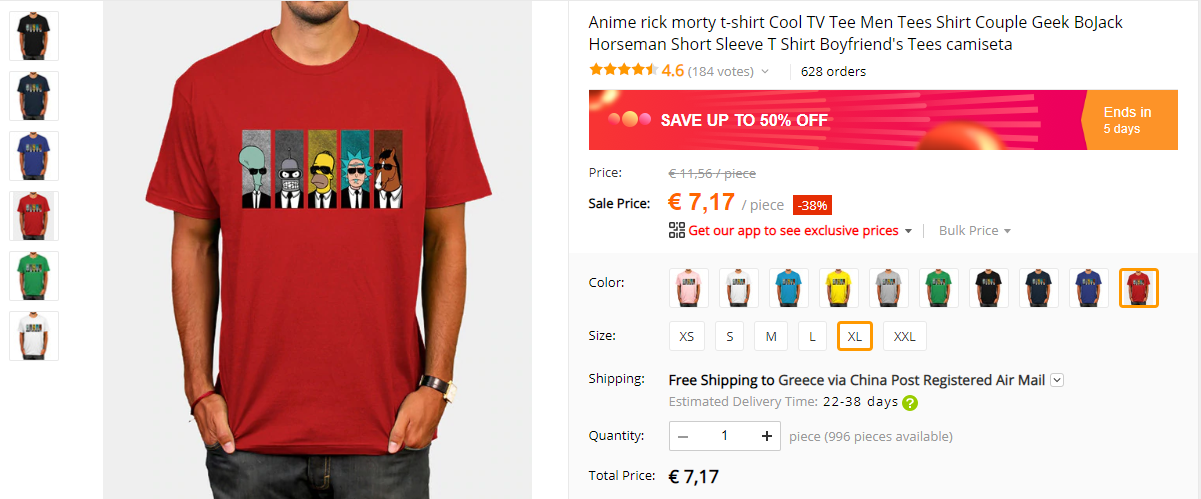1201x499 pixels.
Task: Expand the Bulk Price dropdown
Action: 975,231
